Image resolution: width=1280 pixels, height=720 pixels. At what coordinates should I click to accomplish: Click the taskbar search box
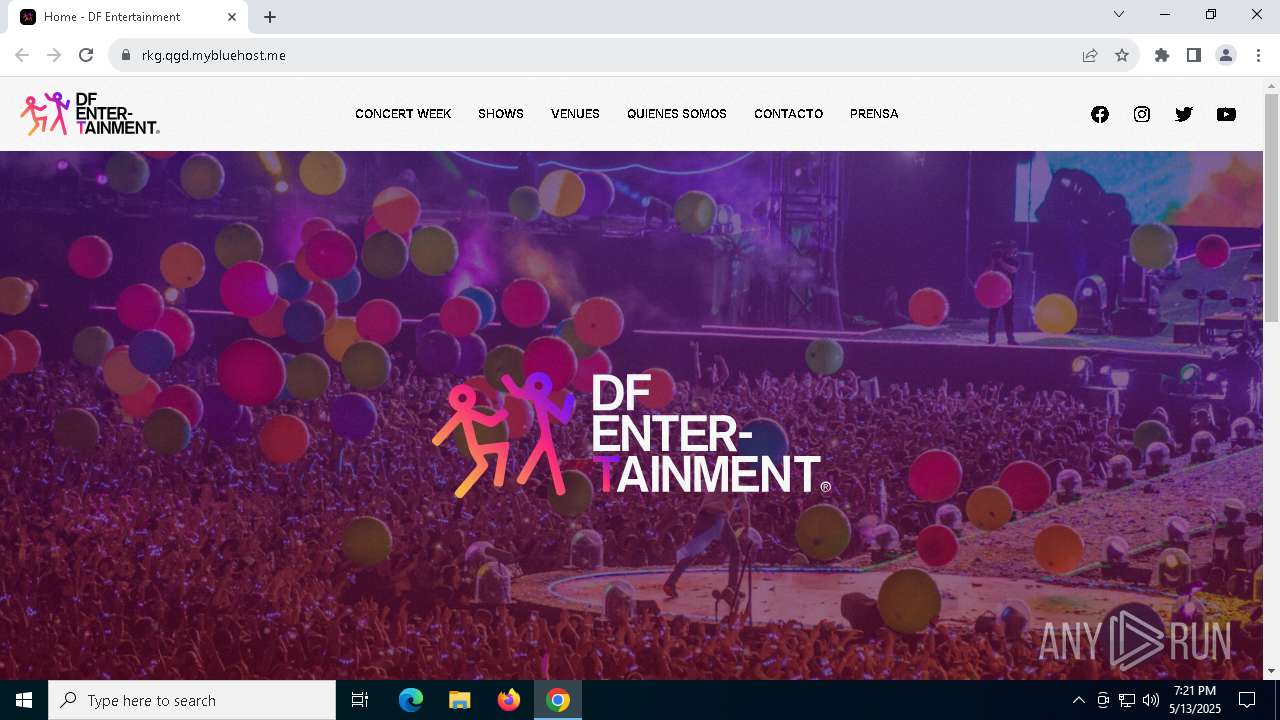(192, 700)
